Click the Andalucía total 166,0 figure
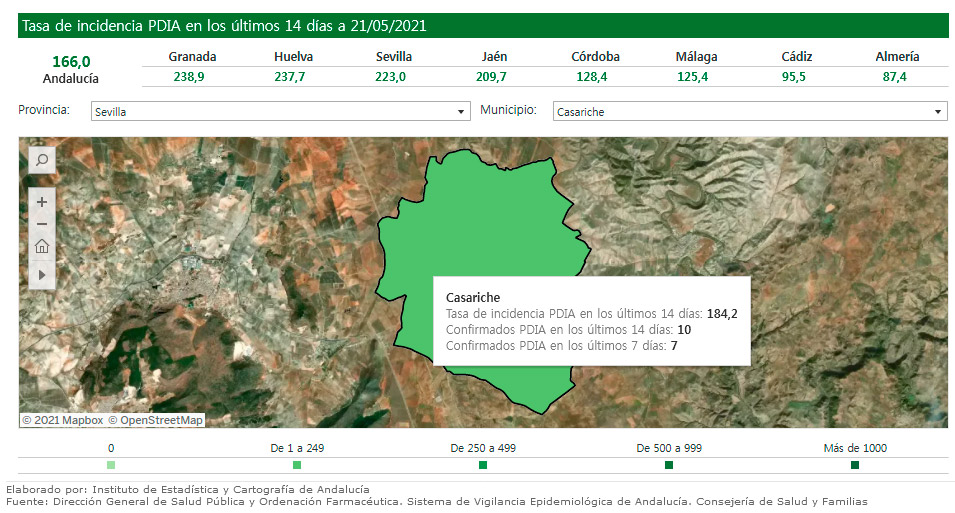Image resolution: width=955 pixels, height=513 pixels. point(71,61)
